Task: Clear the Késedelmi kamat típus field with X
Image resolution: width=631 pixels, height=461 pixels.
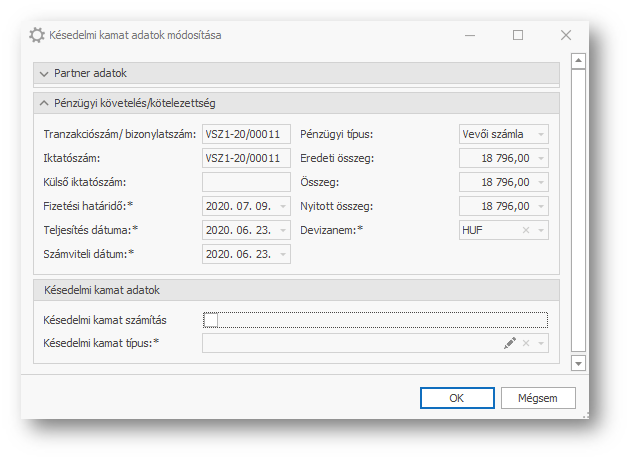Action: pos(526,343)
